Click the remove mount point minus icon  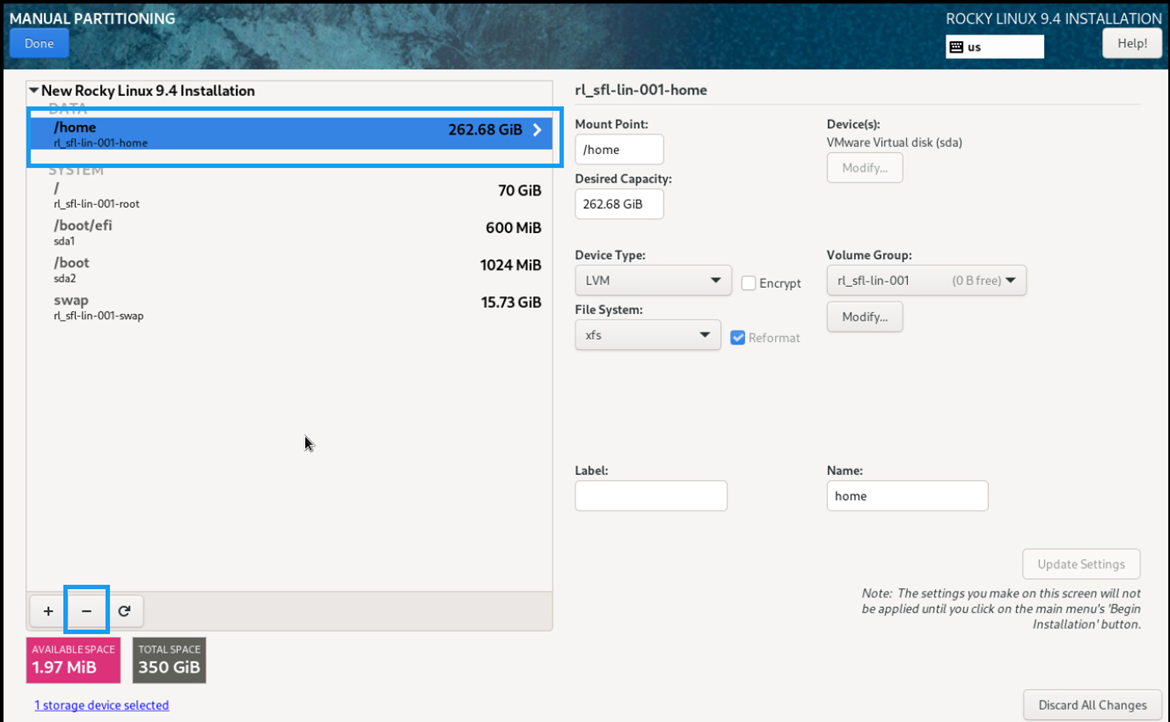tap(87, 611)
